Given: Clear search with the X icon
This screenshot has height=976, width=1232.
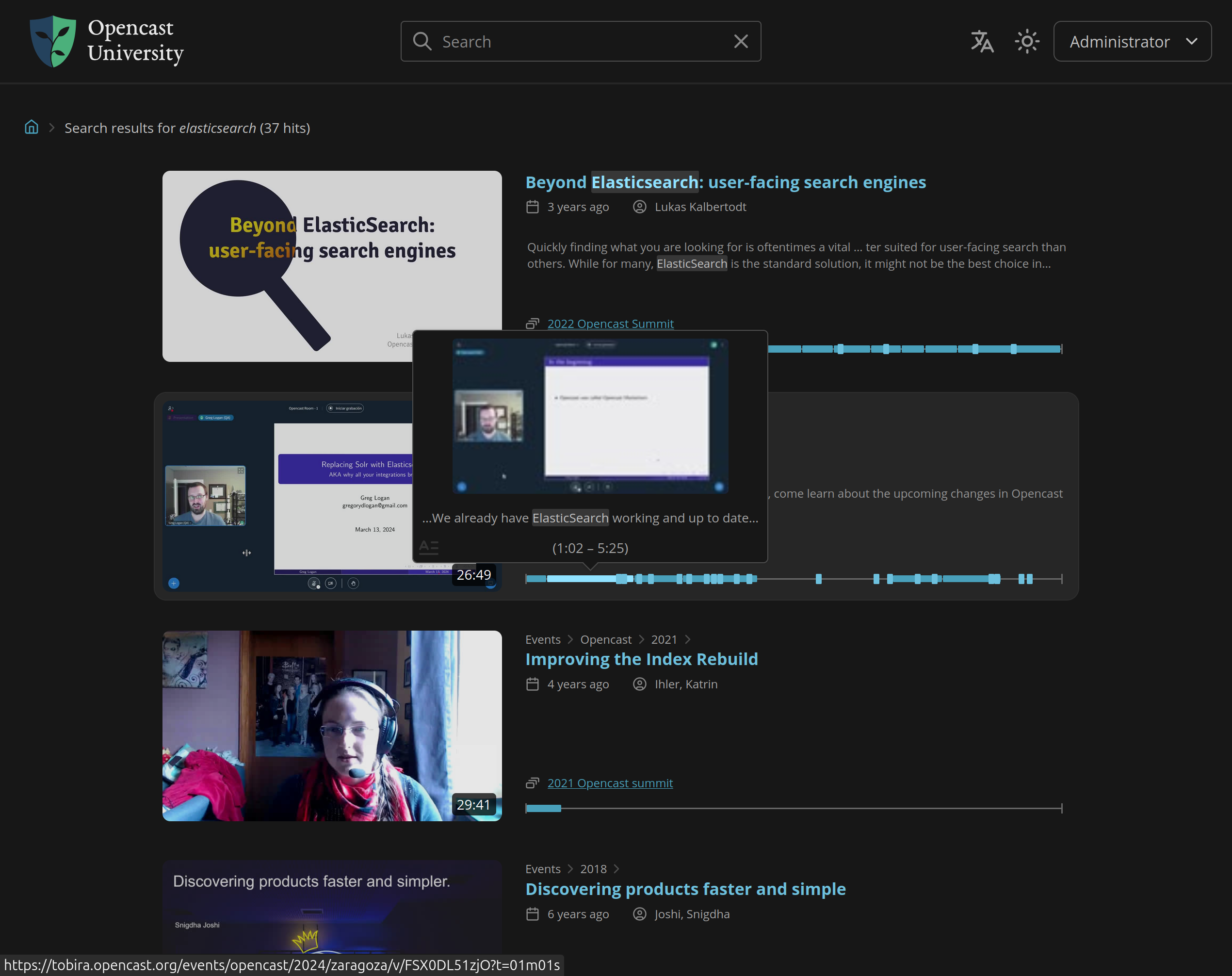Looking at the screenshot, I should point(741,42).
